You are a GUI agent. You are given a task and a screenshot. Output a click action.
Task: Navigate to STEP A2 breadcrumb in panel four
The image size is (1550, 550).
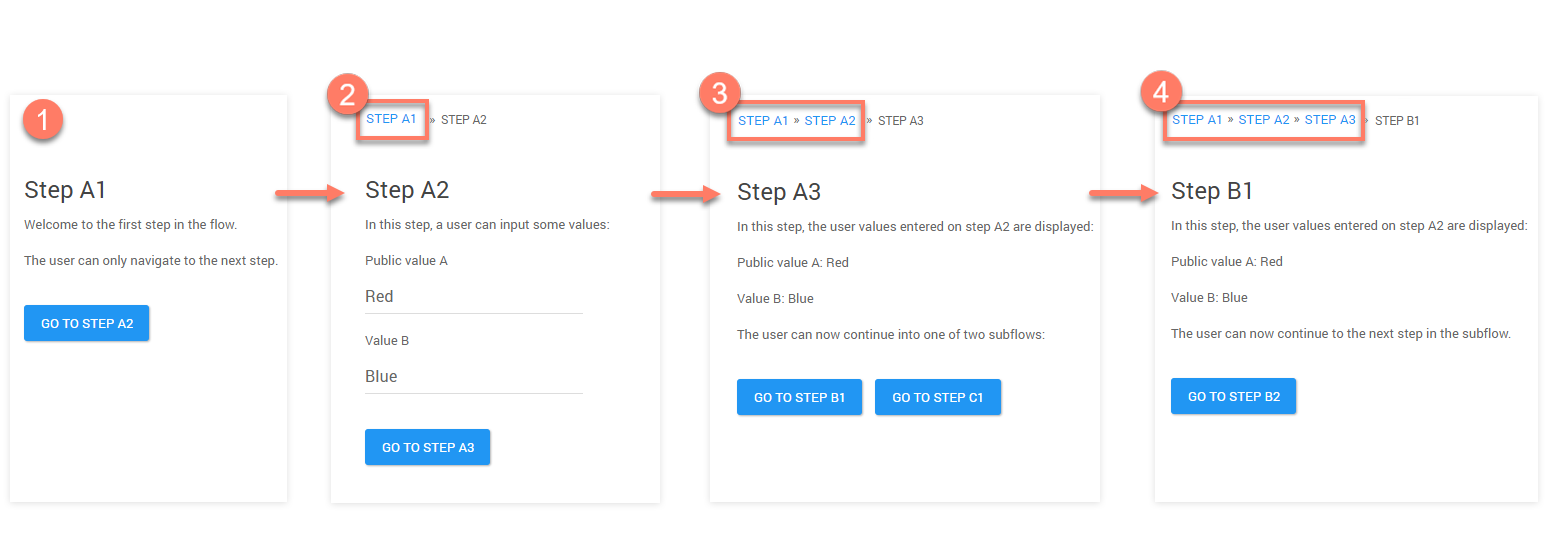pyautogui.click(x=1264, y=120)
